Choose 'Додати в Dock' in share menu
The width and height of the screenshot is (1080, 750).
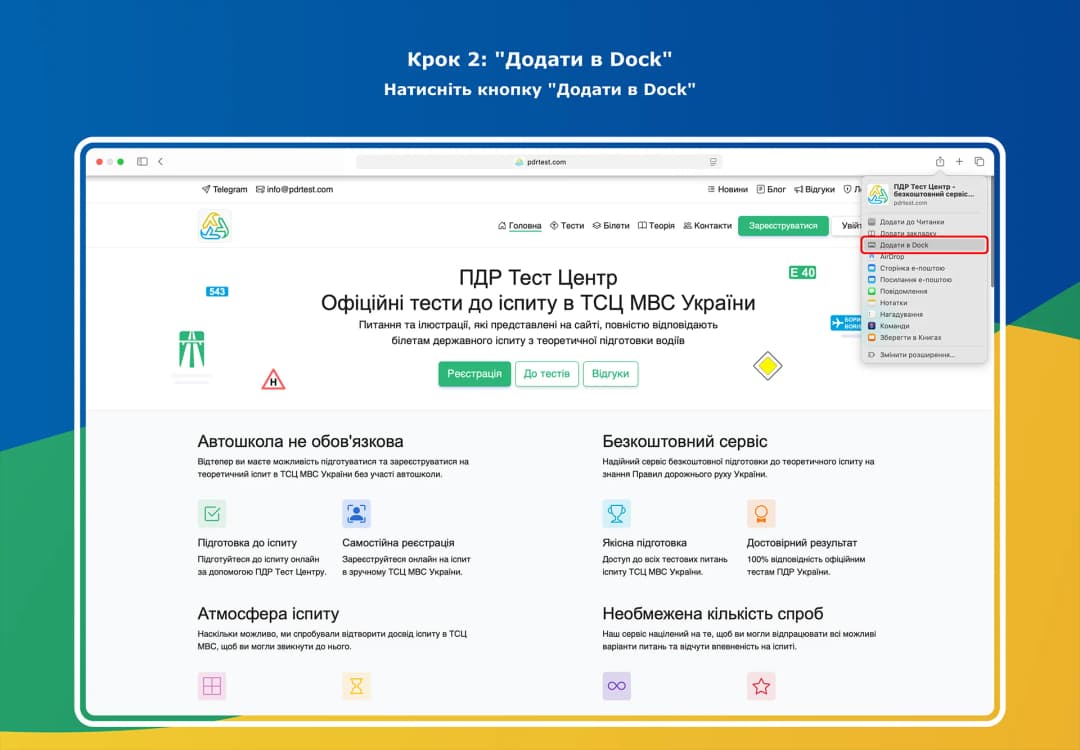pyautogui.click(x=924, y=245)
